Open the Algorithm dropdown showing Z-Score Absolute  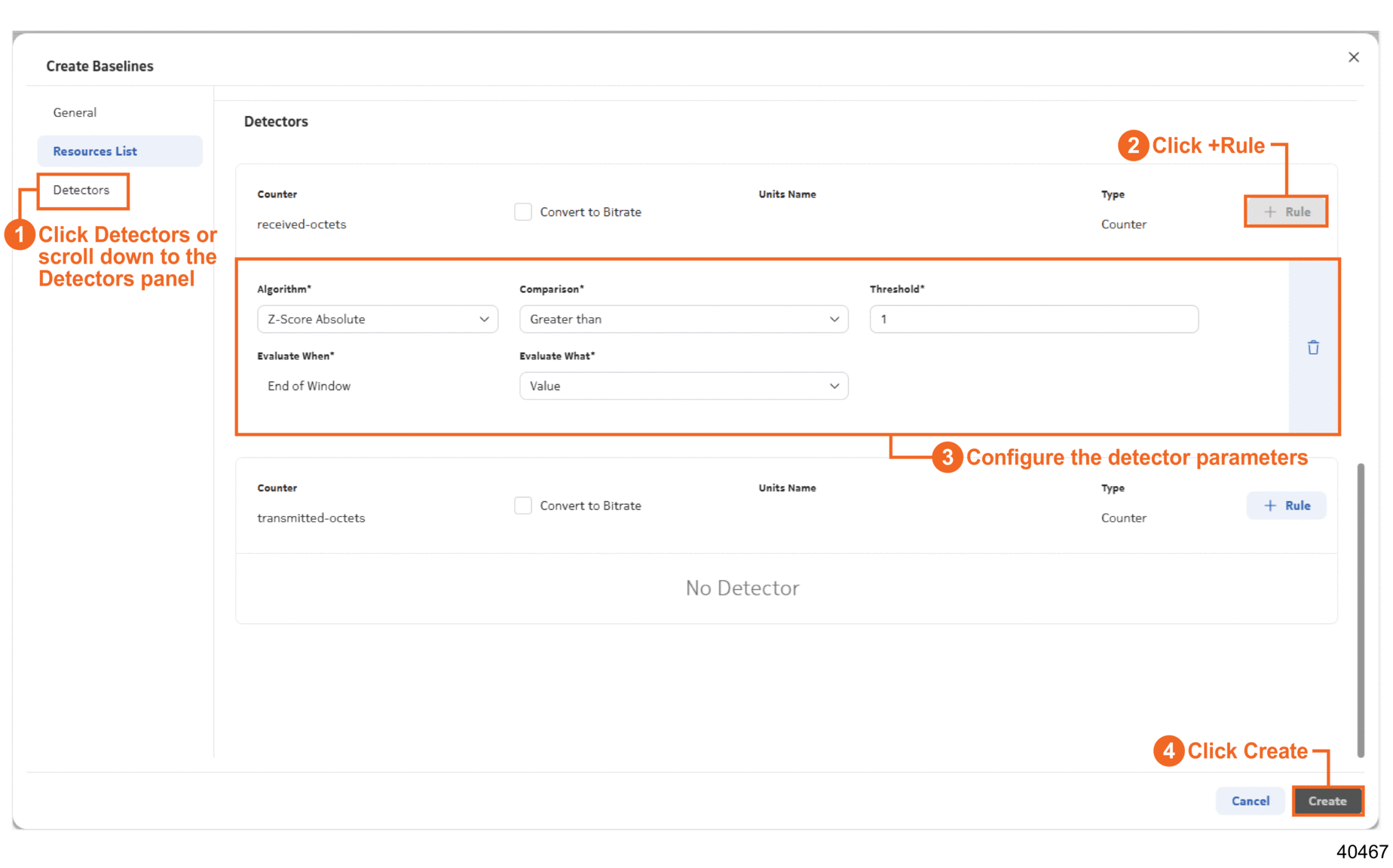coord(377,319)
